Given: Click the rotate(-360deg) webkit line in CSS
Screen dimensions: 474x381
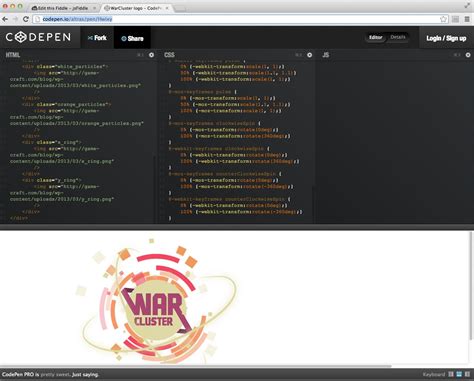Looking at the screenshot, I should [241, 212].
